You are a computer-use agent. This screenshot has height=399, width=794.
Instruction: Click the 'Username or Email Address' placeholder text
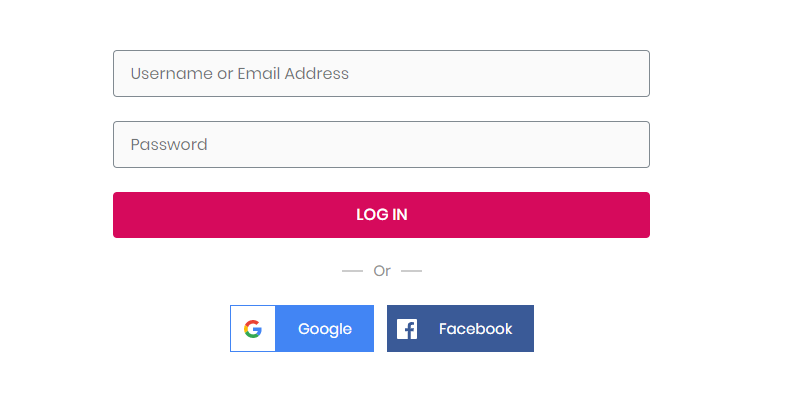[240, 73]
